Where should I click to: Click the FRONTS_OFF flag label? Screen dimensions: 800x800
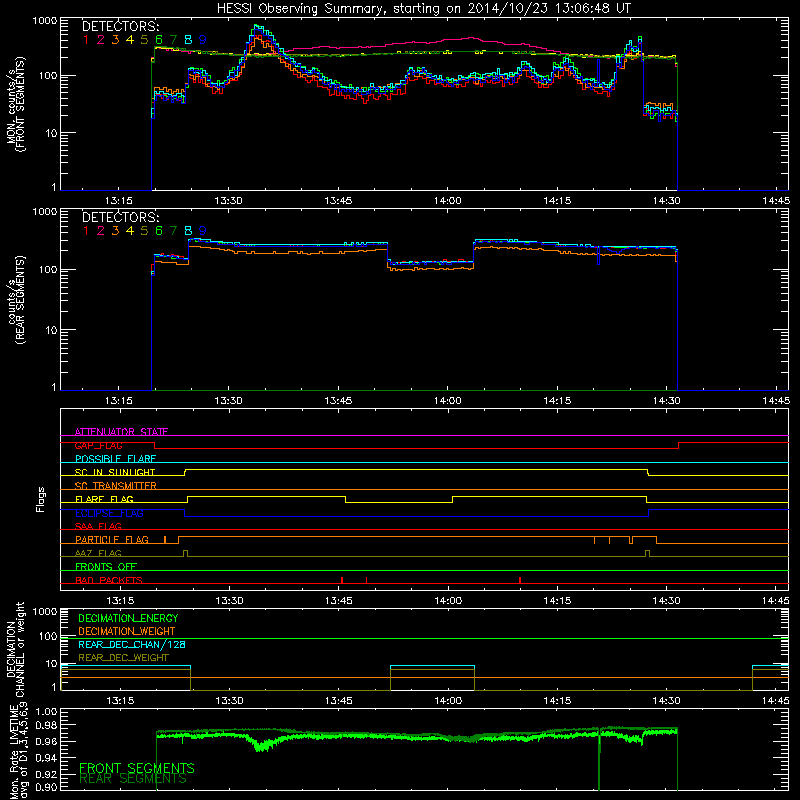coord(106,566)
